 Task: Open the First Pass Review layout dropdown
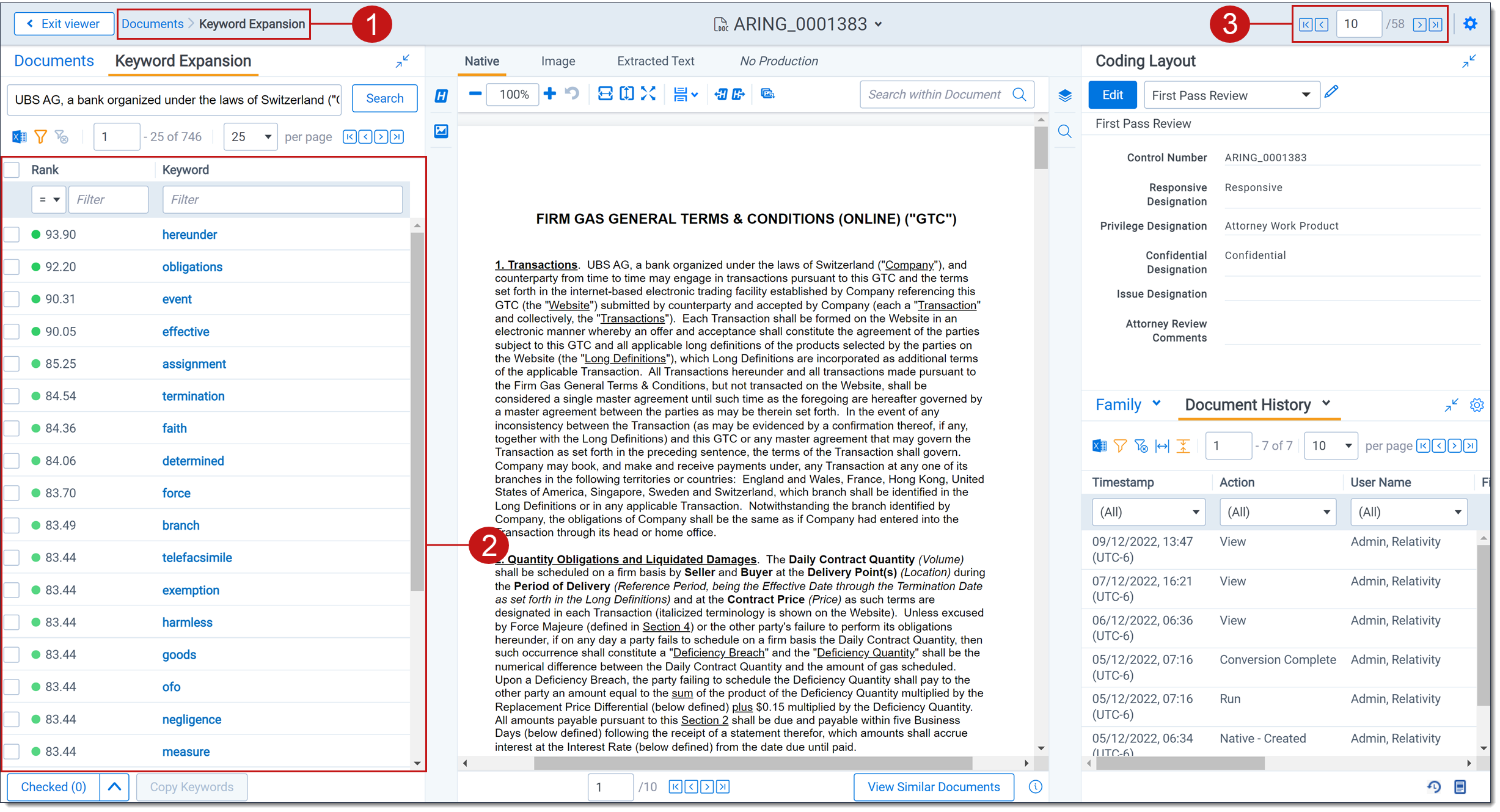[1231, 95]
